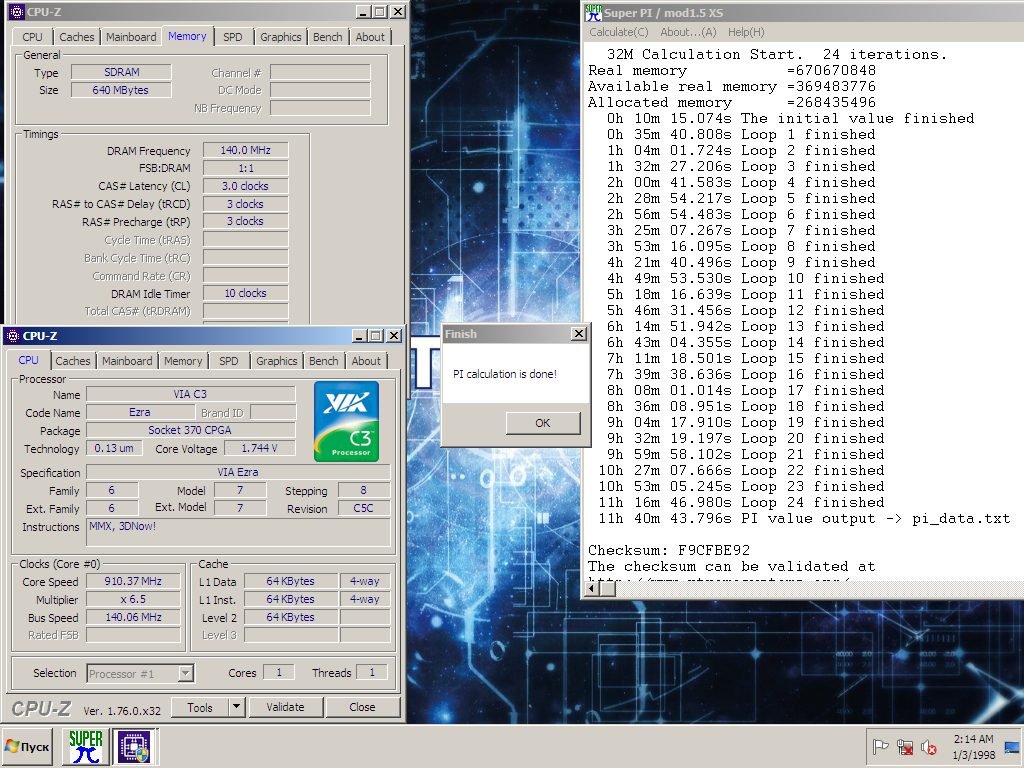The height and width of the screenshot is (768, 1024).
Task: Click the FSB:DRAM ratio value 1:1
Action: click(x=246, y=168)
